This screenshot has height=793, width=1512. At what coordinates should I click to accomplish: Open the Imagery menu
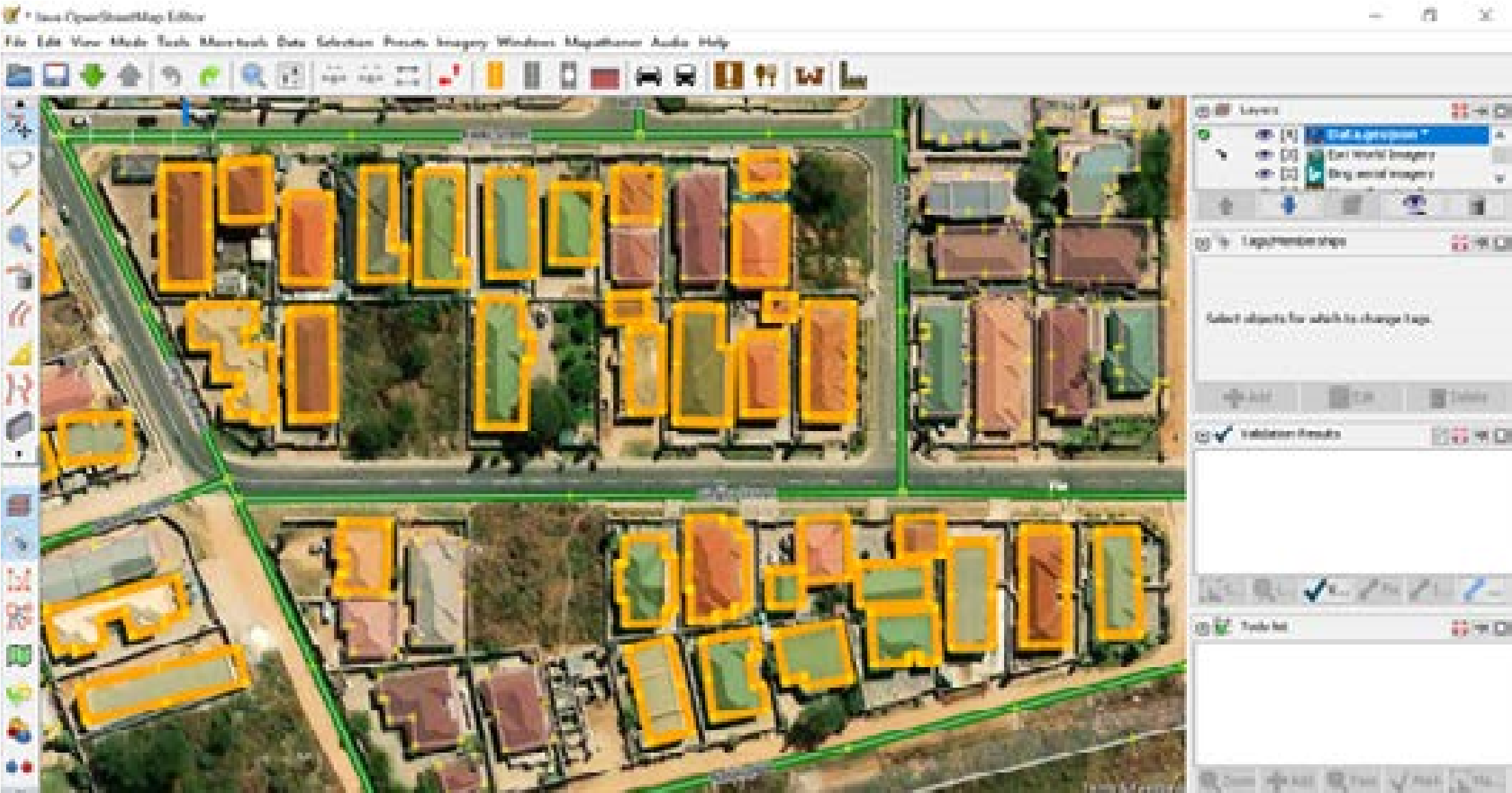pyautogui.click(x=461, y=42)
